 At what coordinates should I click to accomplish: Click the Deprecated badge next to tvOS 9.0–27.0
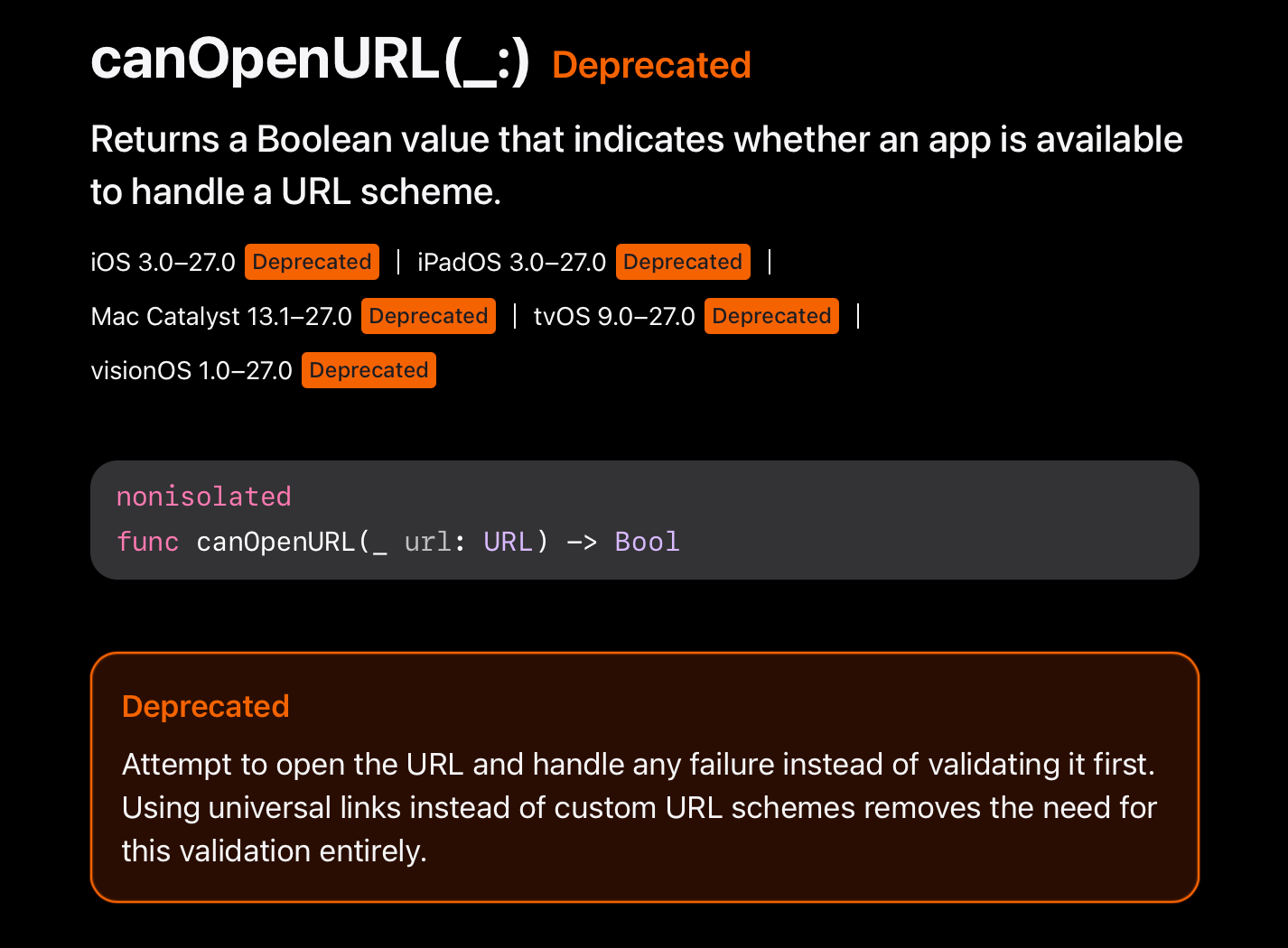click(x=771, y=316)
